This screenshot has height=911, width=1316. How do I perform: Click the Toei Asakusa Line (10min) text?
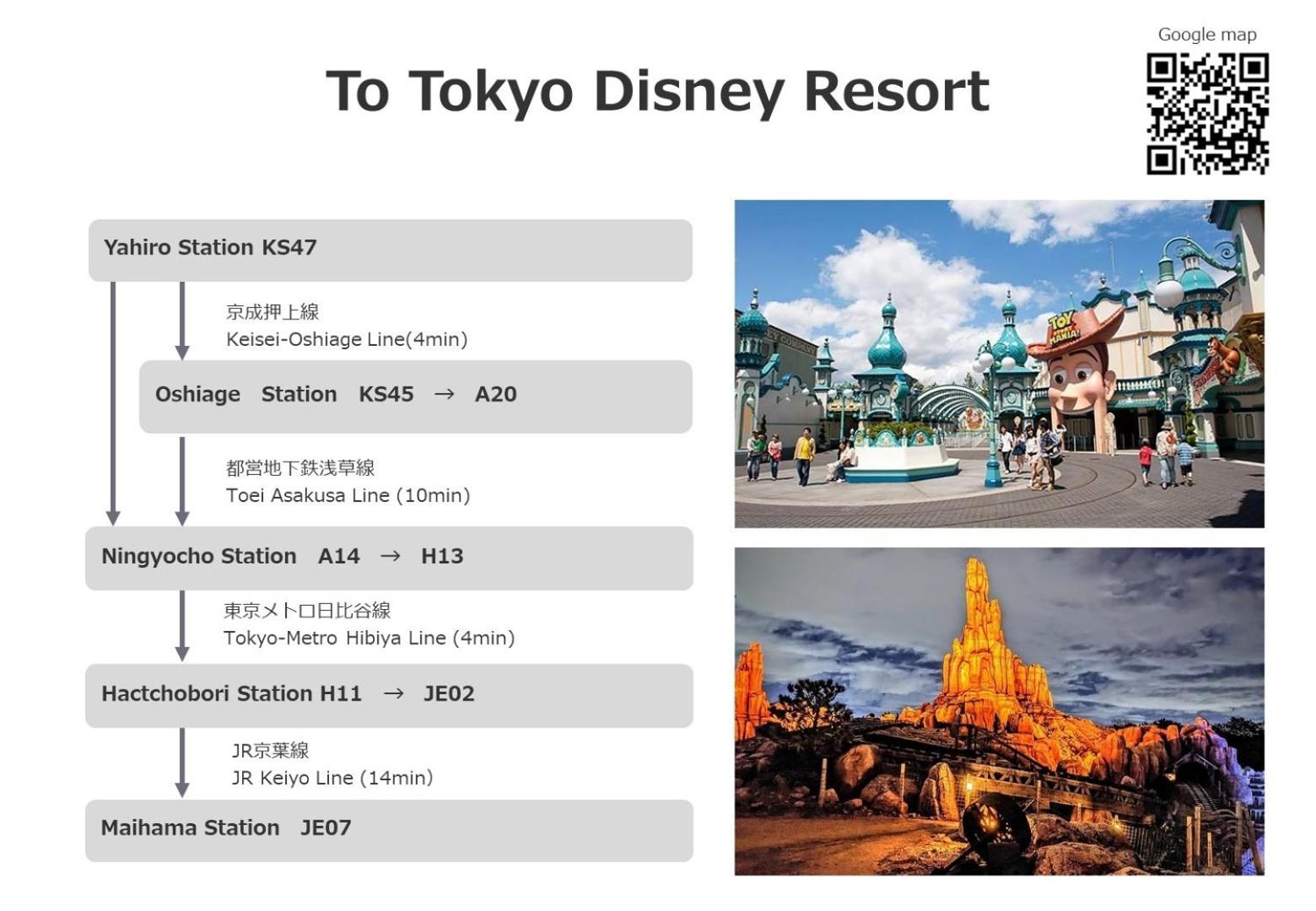pos(348,495)
